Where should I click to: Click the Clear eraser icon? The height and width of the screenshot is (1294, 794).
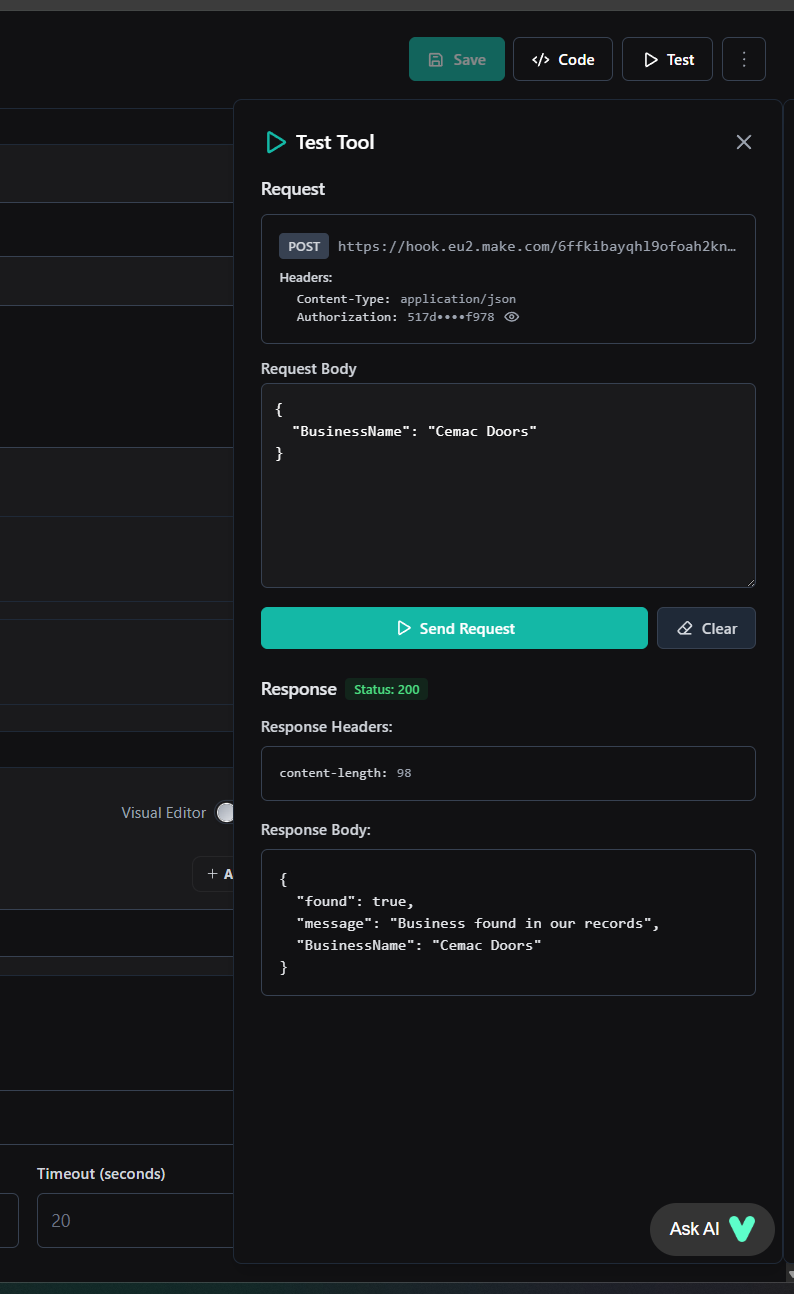tap(685, 628)
